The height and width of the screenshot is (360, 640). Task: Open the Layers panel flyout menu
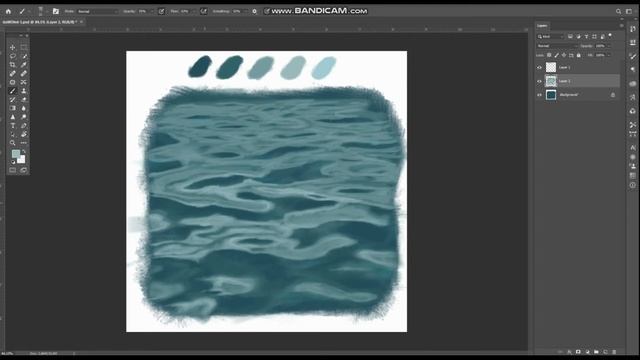click(622, 26)
